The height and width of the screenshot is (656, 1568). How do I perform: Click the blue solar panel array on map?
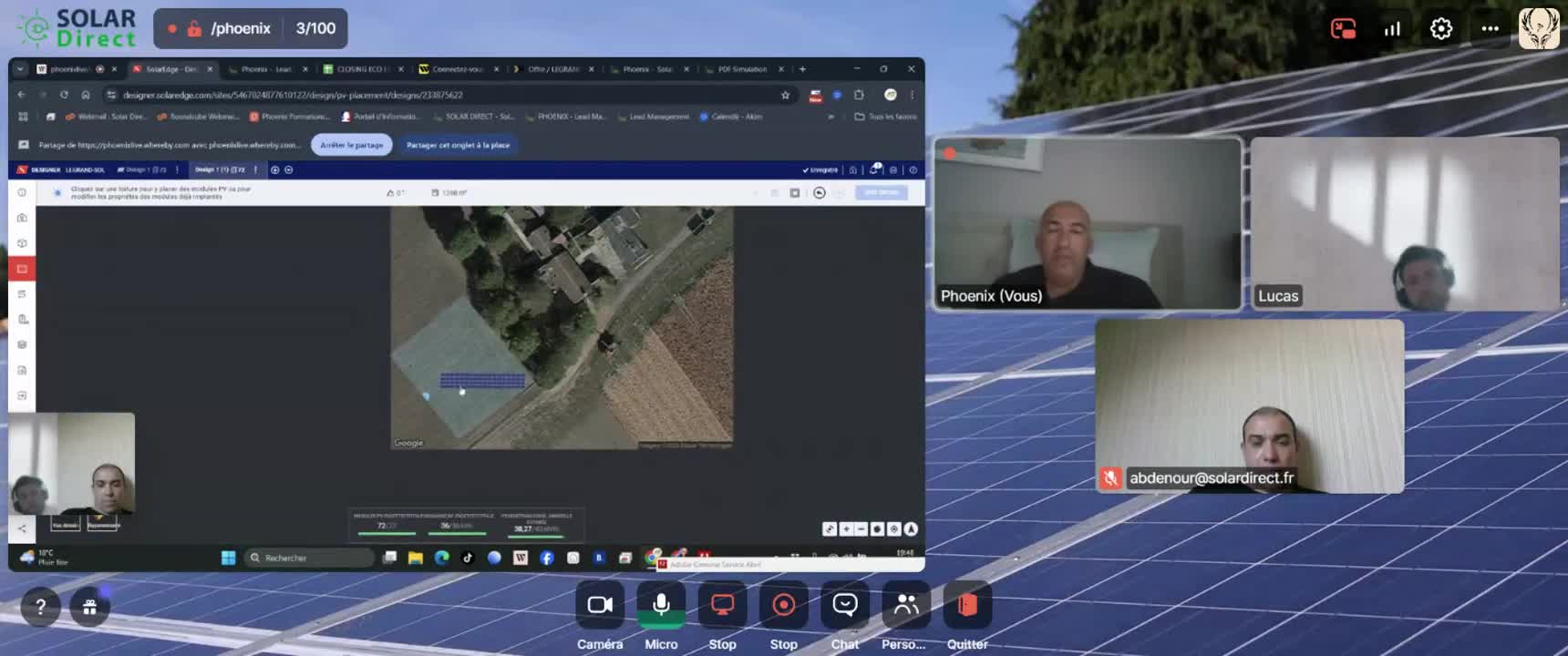click(482, 380)
